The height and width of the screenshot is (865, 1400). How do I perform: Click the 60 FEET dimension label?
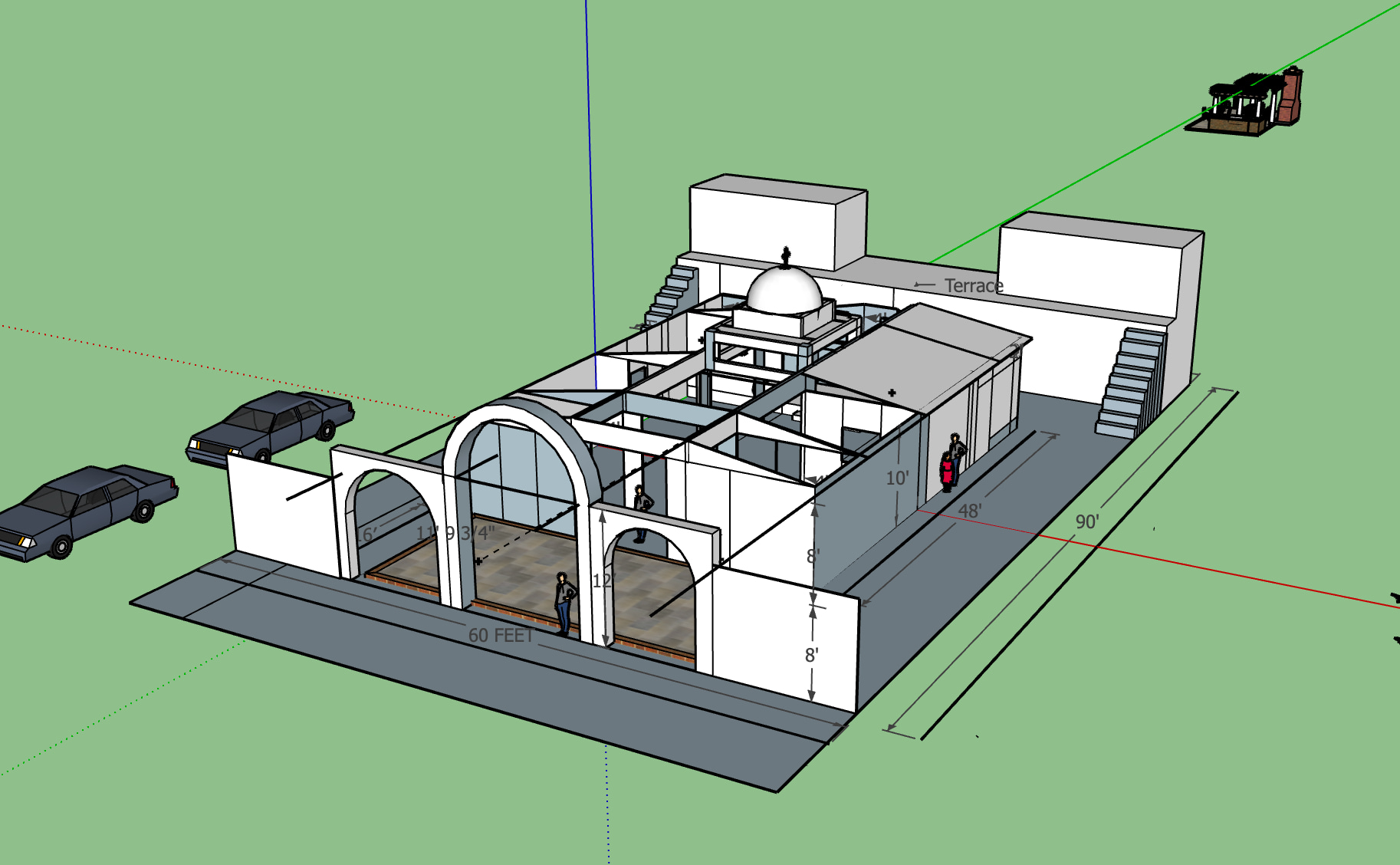click(x=501, y=636)
